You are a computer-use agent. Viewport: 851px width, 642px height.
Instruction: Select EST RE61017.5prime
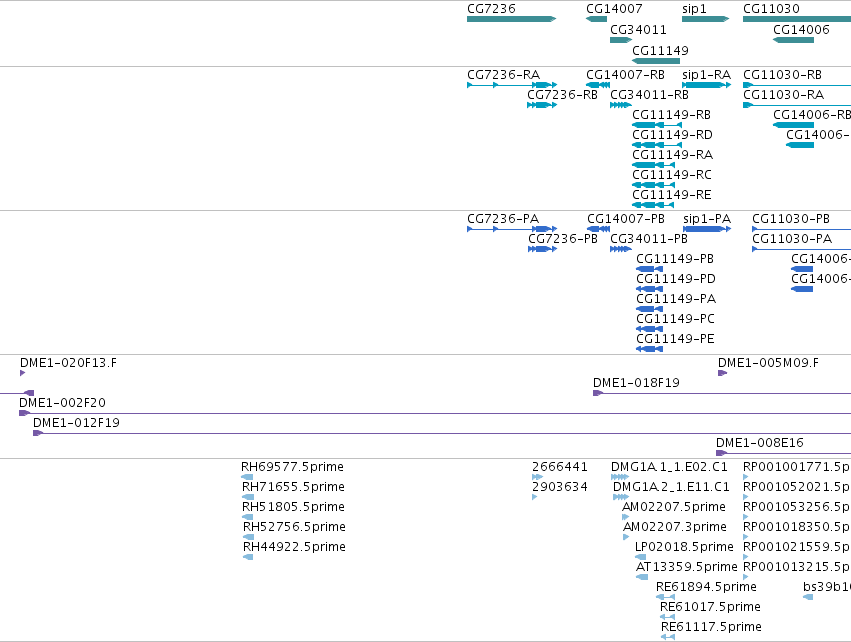click(x=668, y=617)
